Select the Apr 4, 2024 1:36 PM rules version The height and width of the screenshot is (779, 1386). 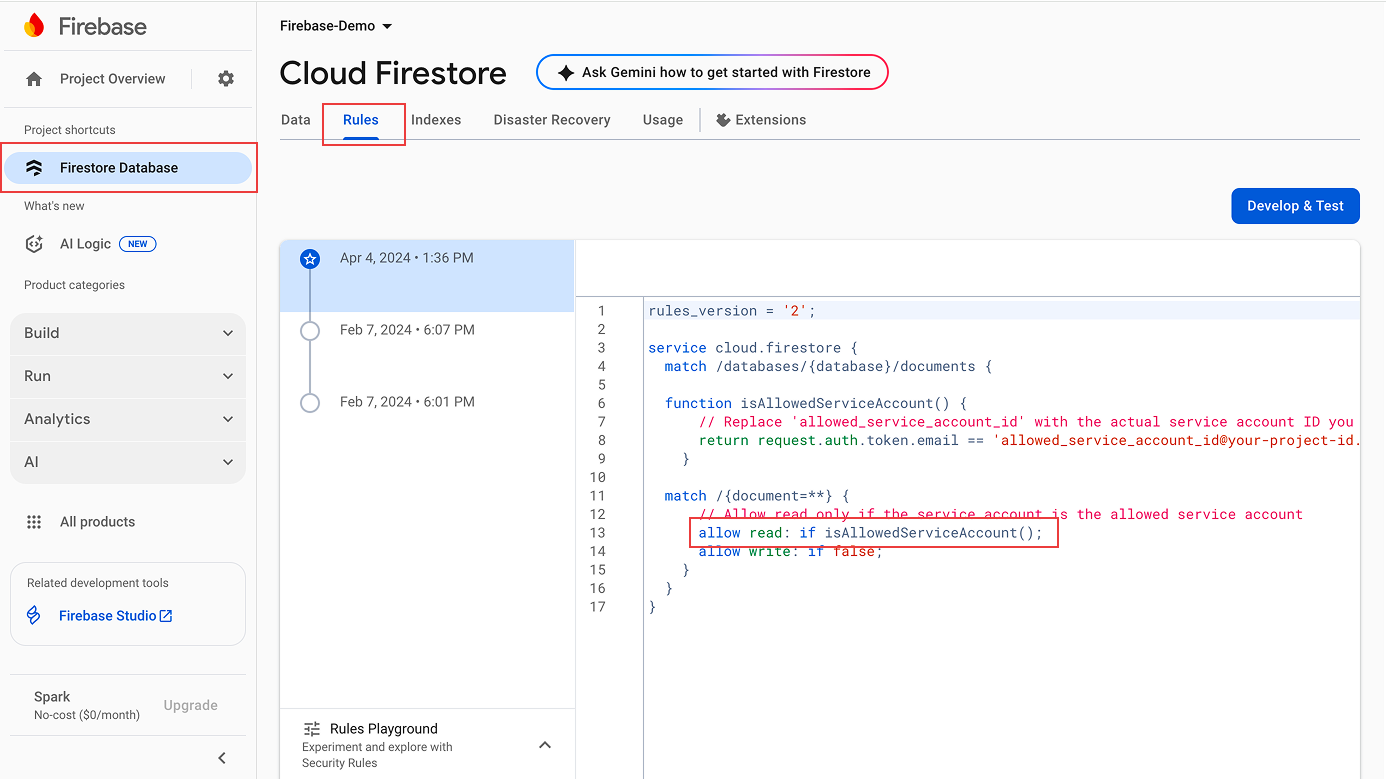point(427,276)
